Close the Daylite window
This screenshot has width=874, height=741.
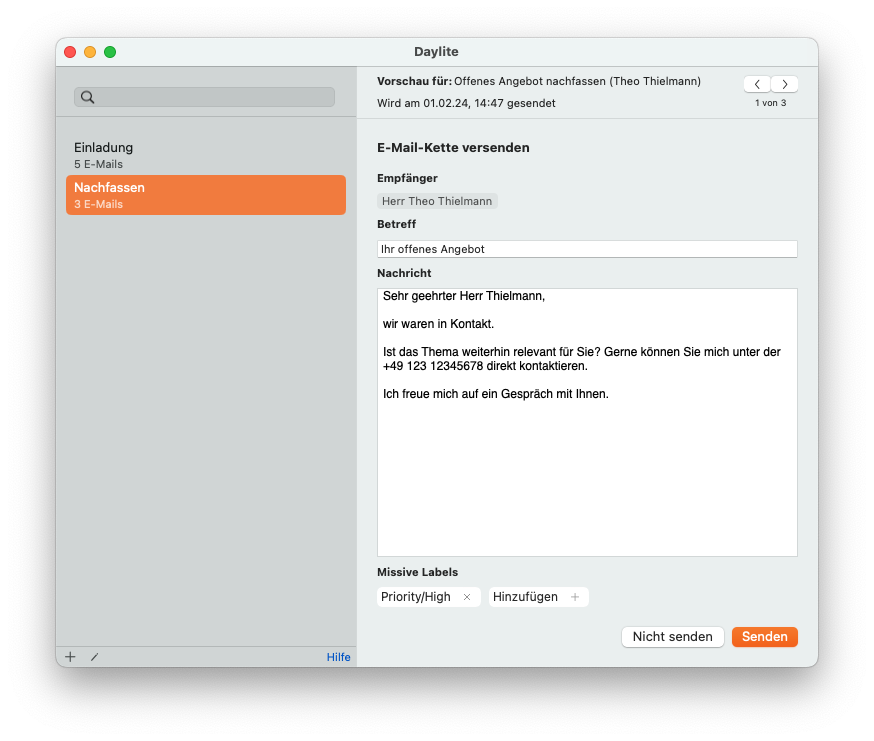(x=70, y=52)
